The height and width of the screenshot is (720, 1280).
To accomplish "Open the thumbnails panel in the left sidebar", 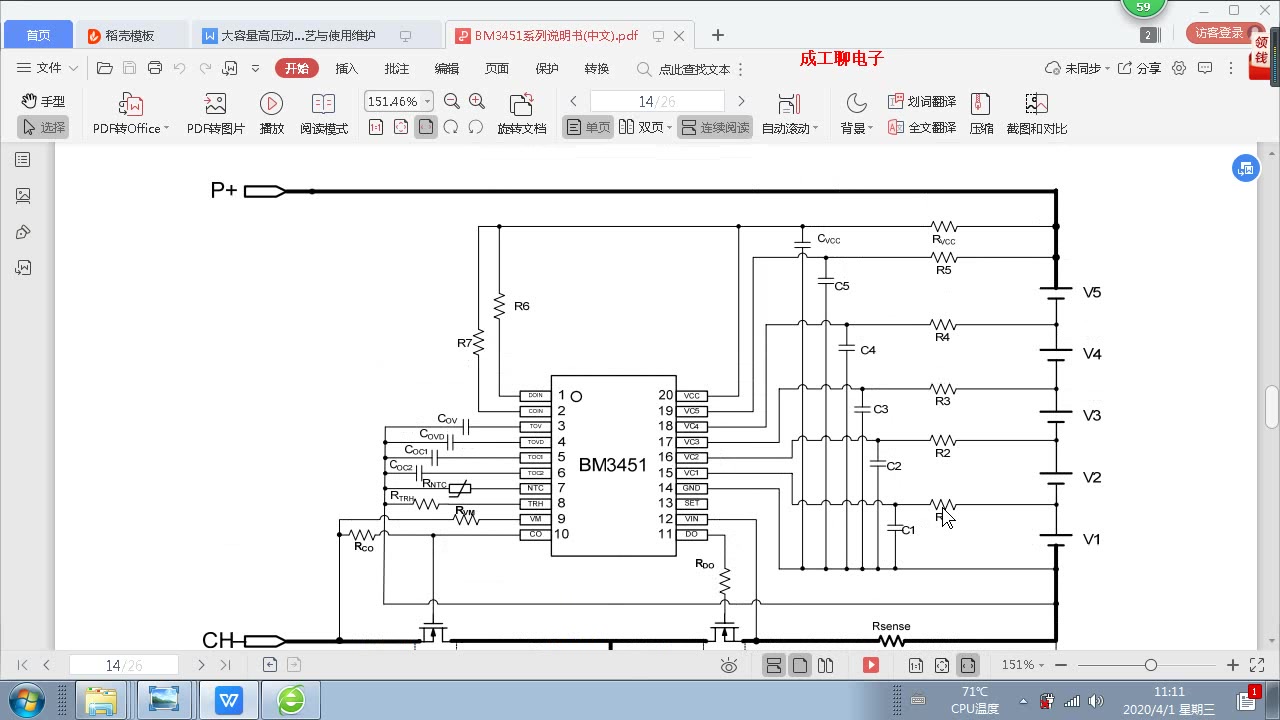I will tap(23, 196).
